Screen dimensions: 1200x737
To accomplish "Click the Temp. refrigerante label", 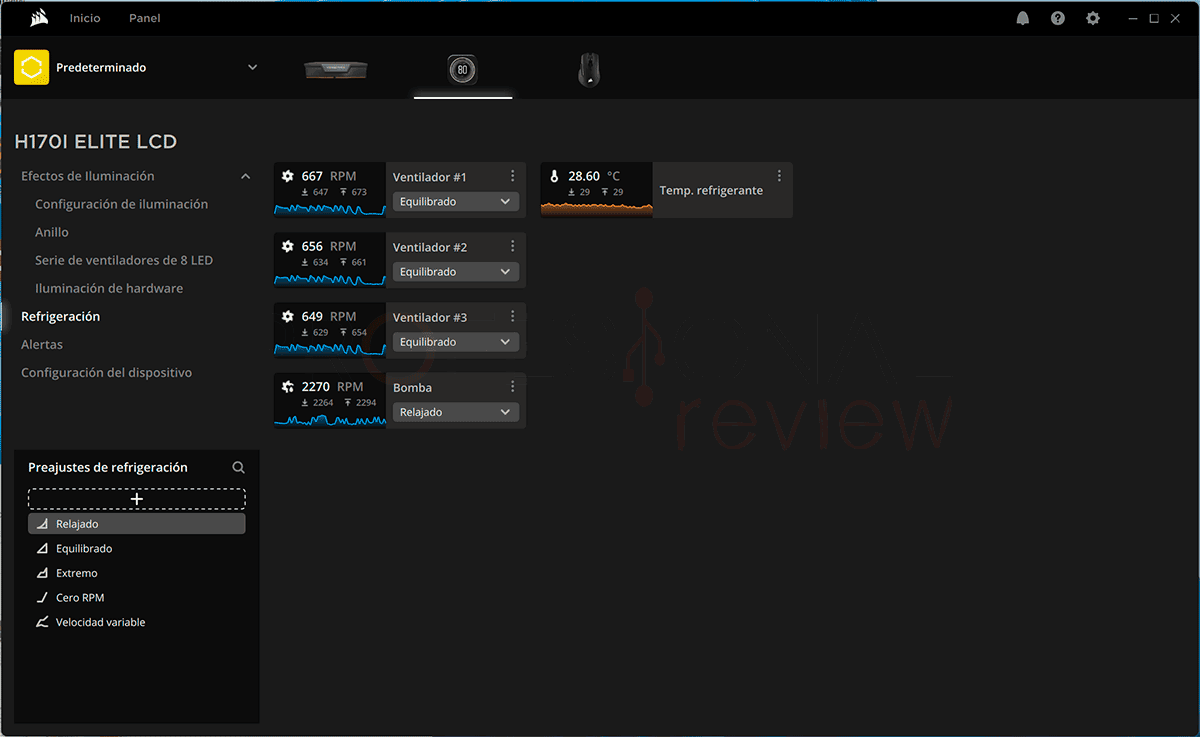I will pos(711,190).
